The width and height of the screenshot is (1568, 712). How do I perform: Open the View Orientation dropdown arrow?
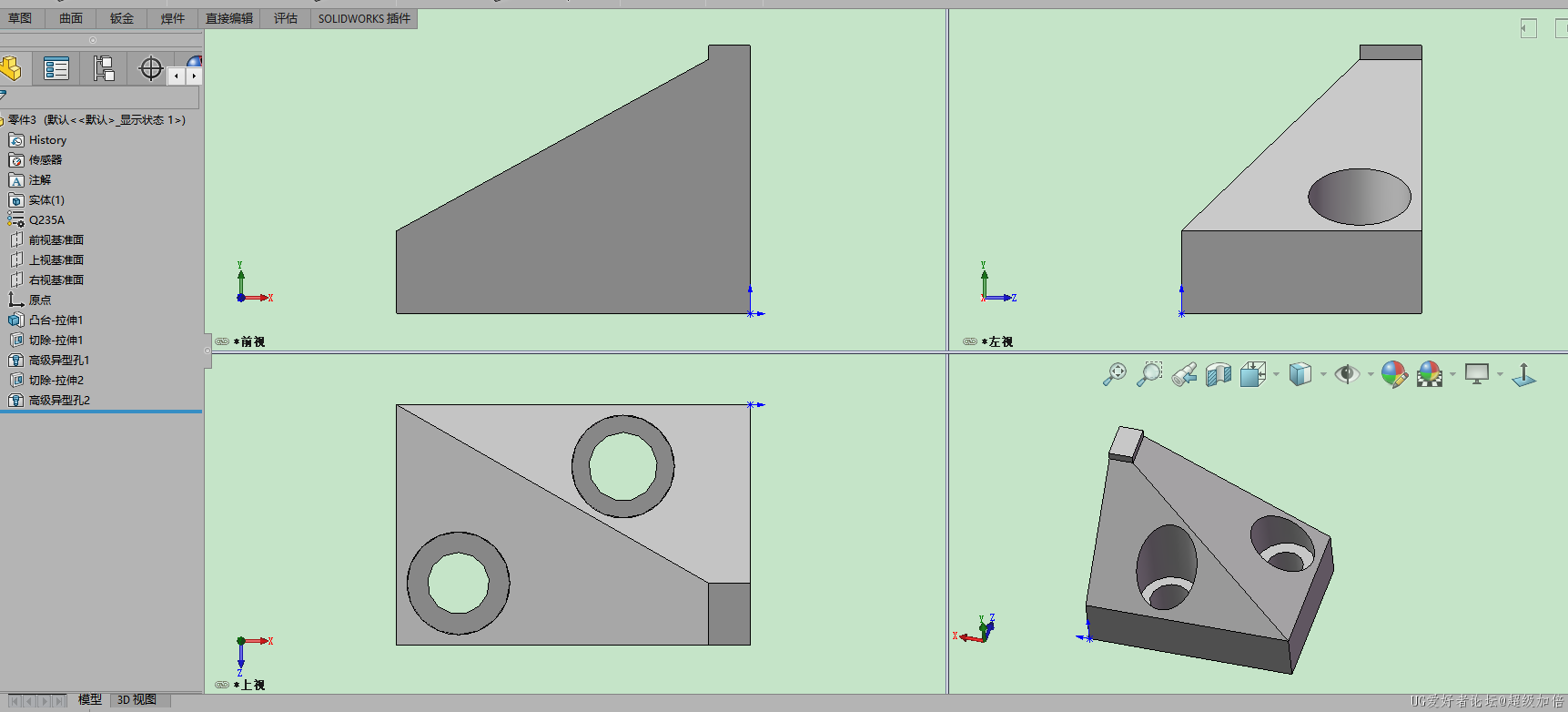click(1276, 374)
